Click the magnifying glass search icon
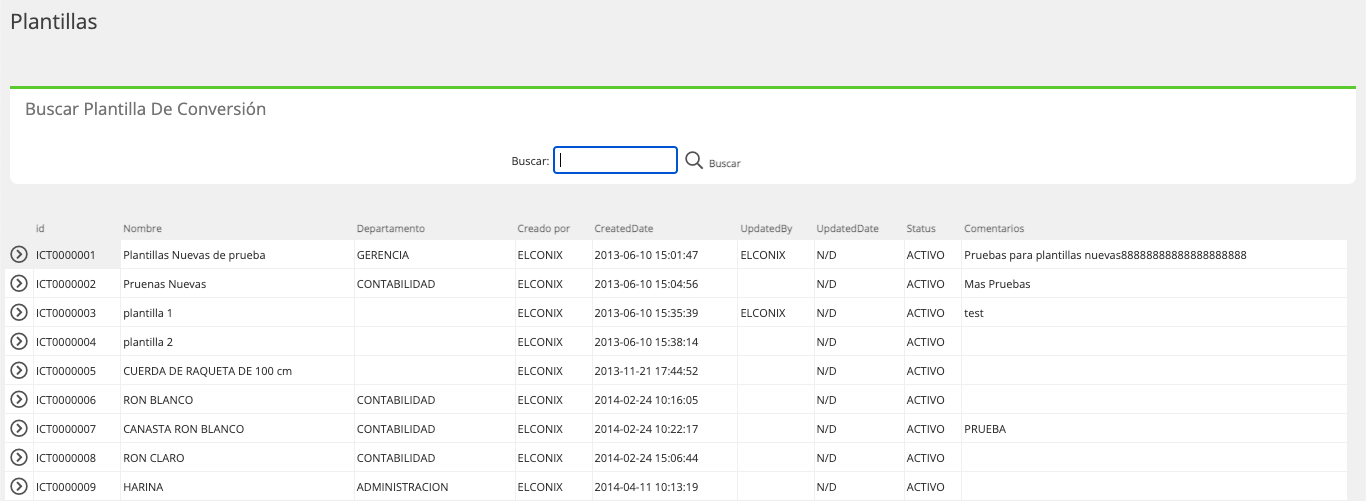This screenshot has width=1366, height=501. pyautogui.click(x=694, y=160)
